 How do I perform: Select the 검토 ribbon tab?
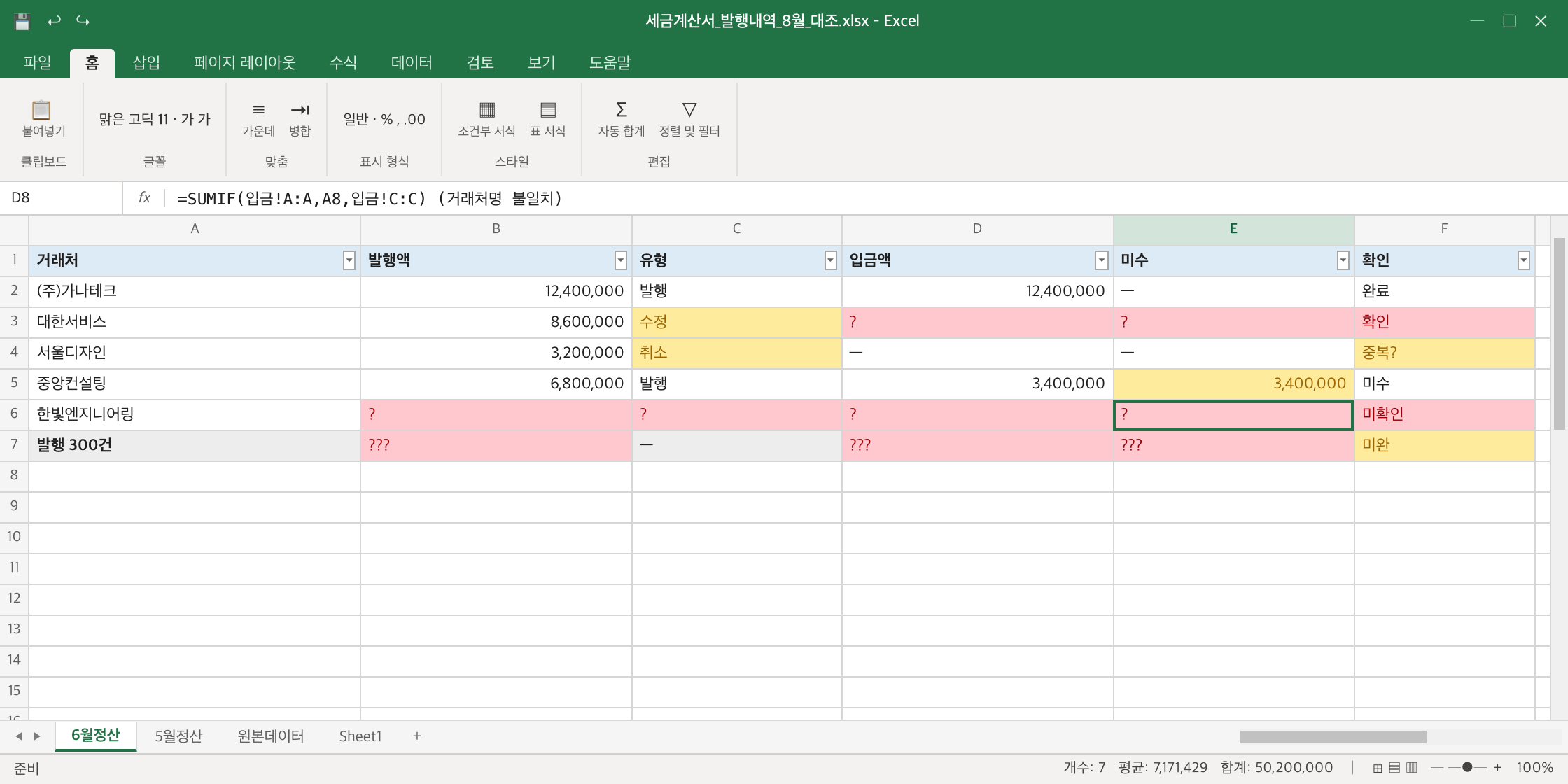(x=480, y=63)
